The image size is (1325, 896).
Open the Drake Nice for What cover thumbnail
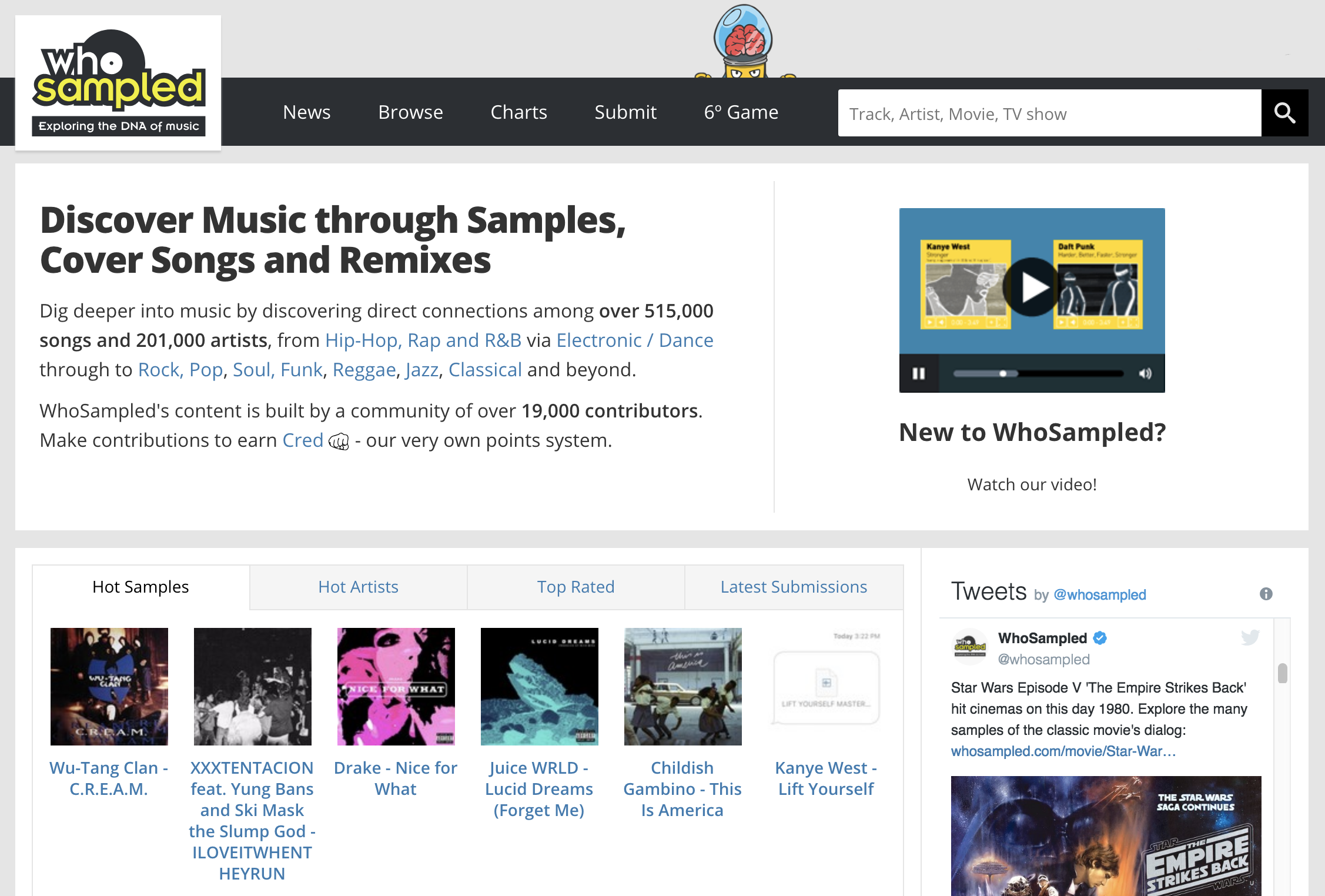[396, 686]
